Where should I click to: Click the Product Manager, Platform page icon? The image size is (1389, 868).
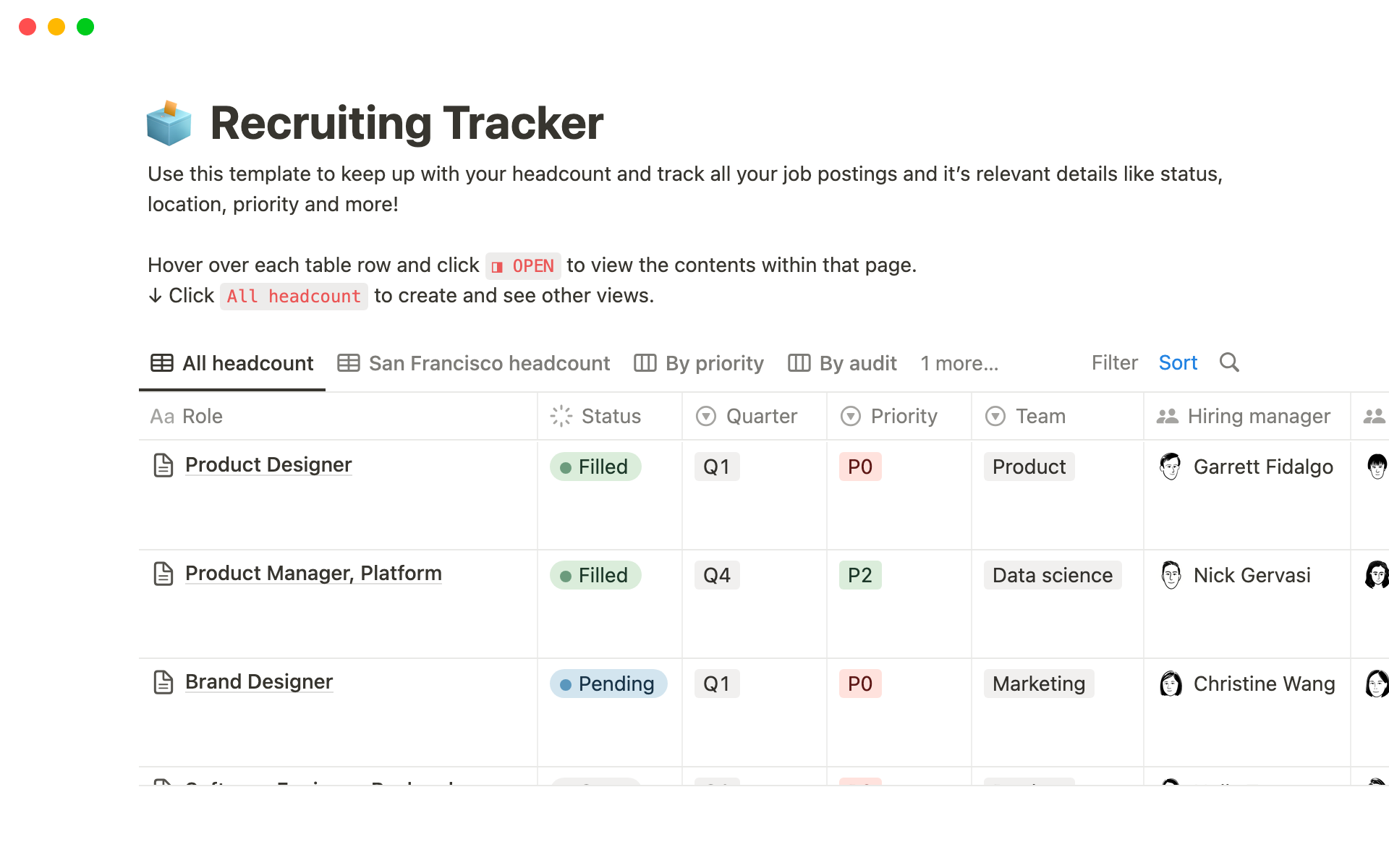[x=163, y=574]
